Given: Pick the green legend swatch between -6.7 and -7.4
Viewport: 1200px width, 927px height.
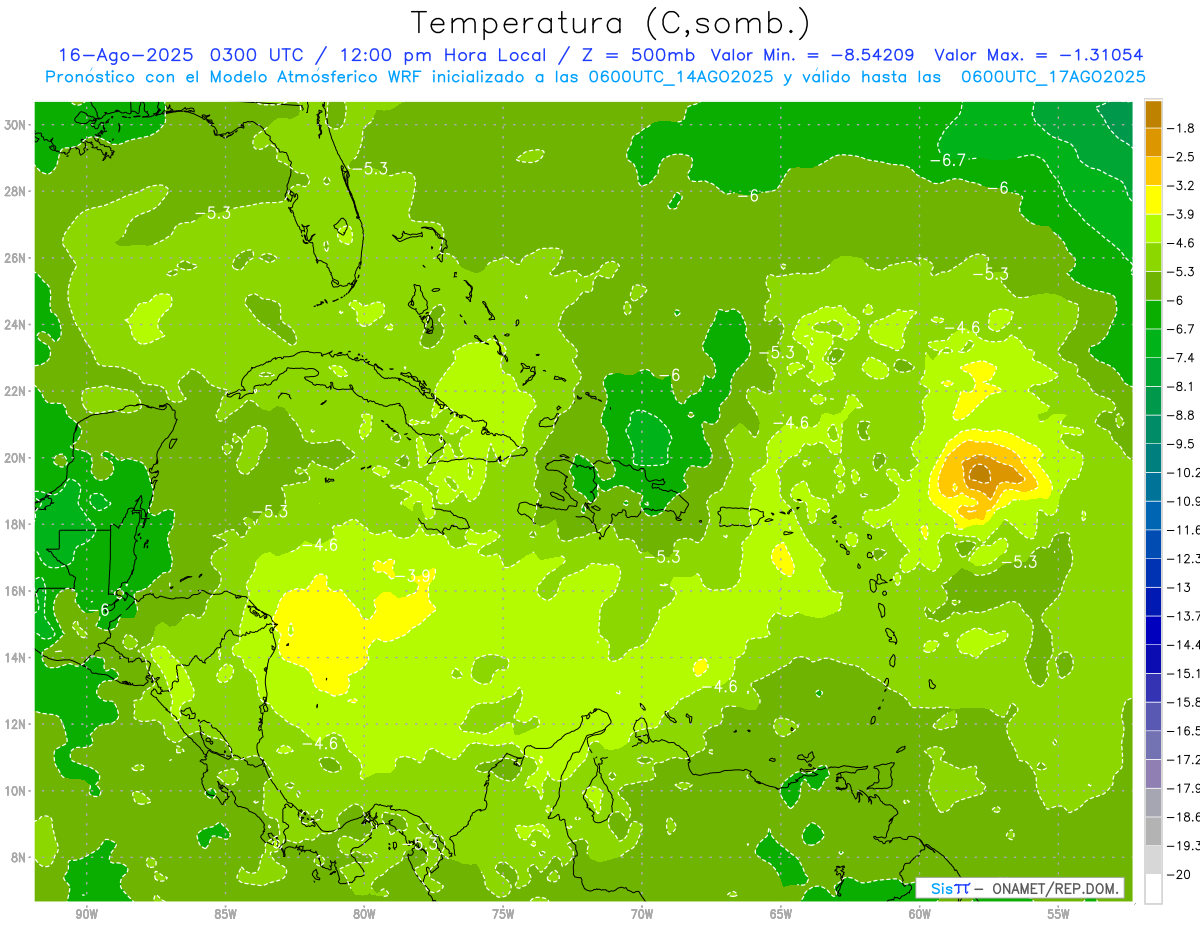Looking at the screenshot, I should click(1154, 343).
